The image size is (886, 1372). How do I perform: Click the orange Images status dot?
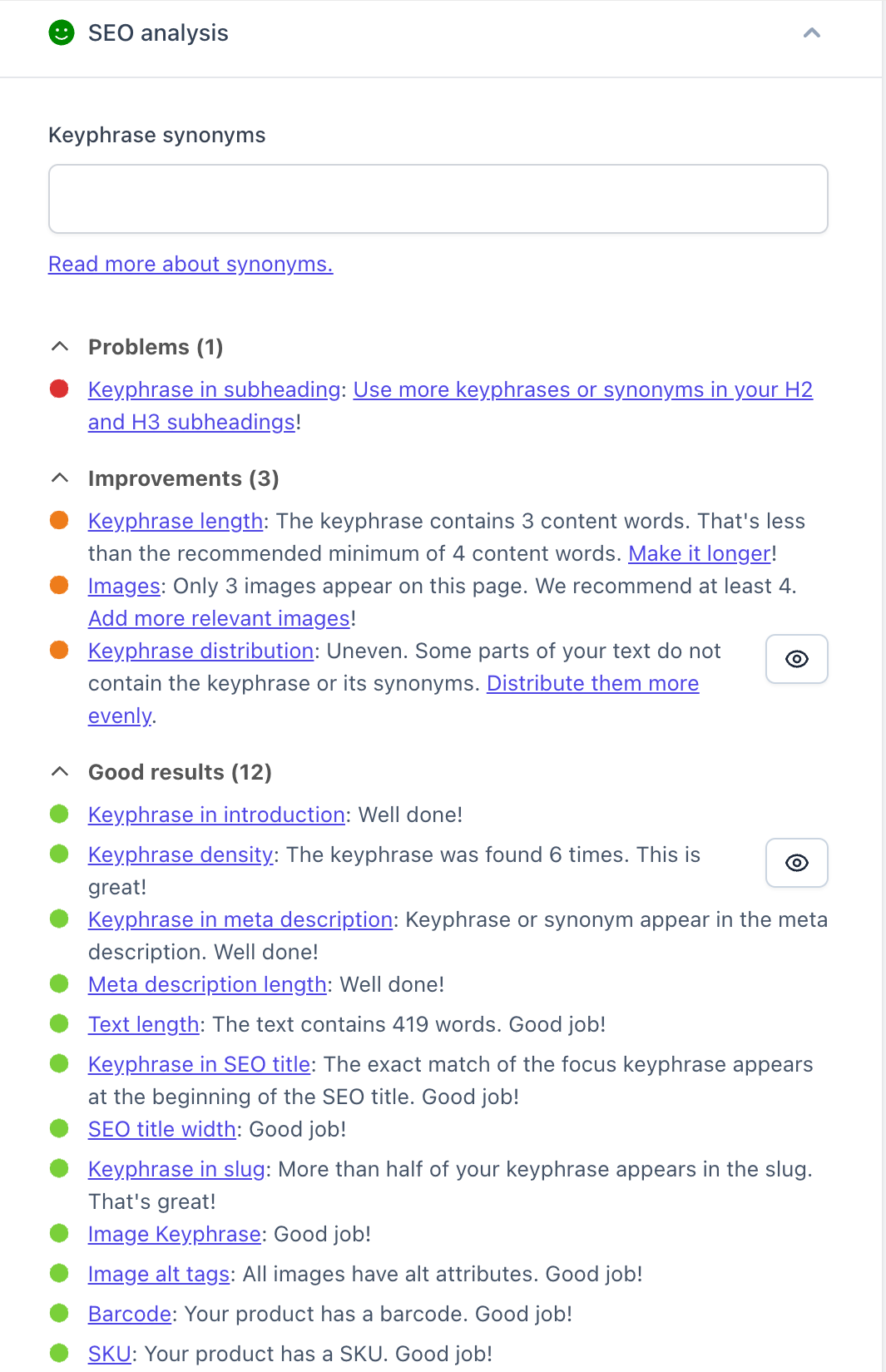pyautogui.click(x=59, y=586)
